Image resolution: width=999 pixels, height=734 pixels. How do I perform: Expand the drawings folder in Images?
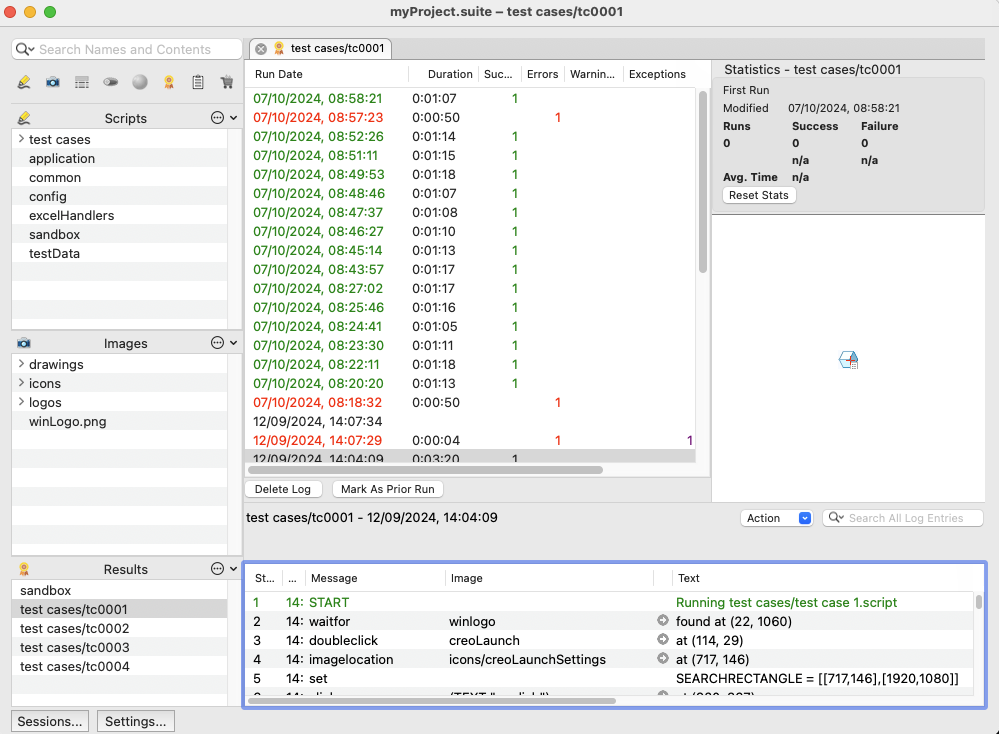point(21,364)
